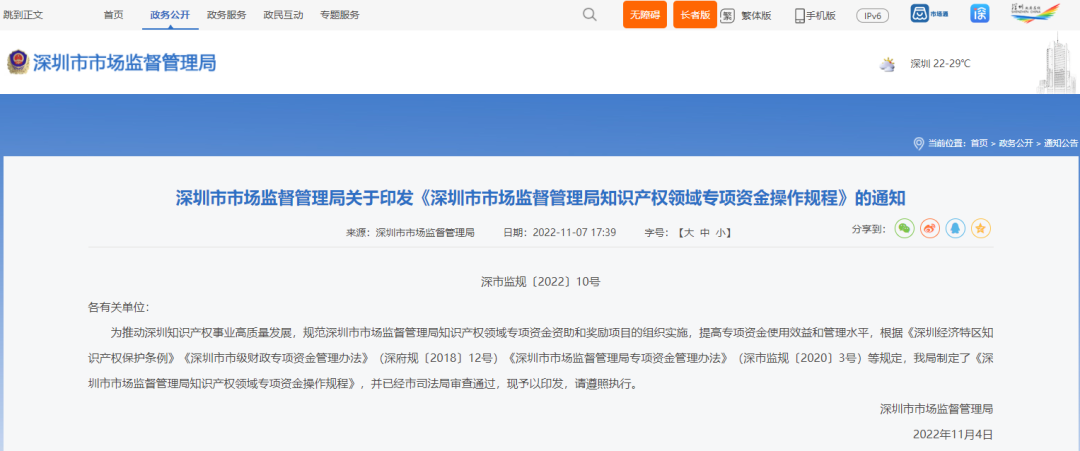Open 专题服务 navigation item
Screen dimensions: 1080x451
coord(340,14)
